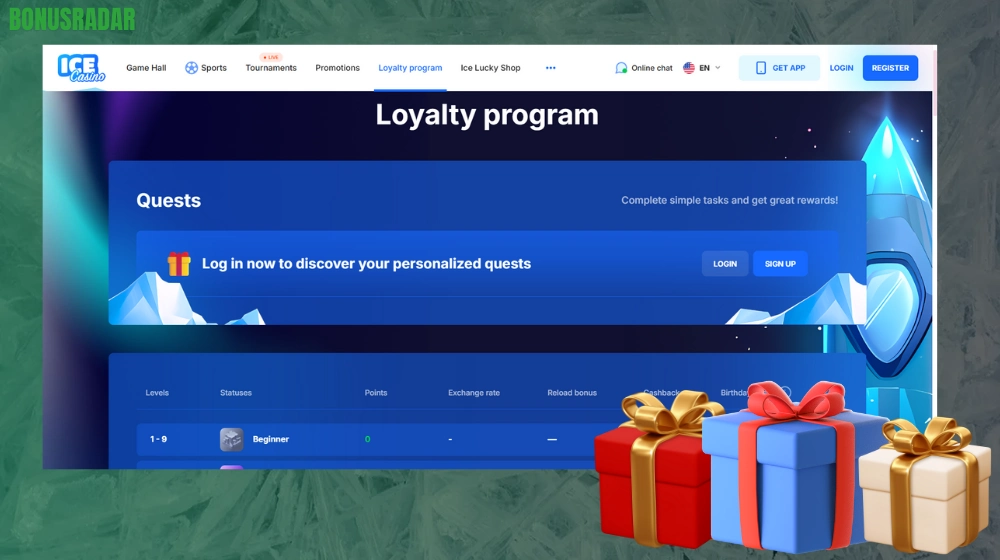The image size is (1000, 560).
Task: Click the Sports soccer ball icon
Action: [191, 68]
